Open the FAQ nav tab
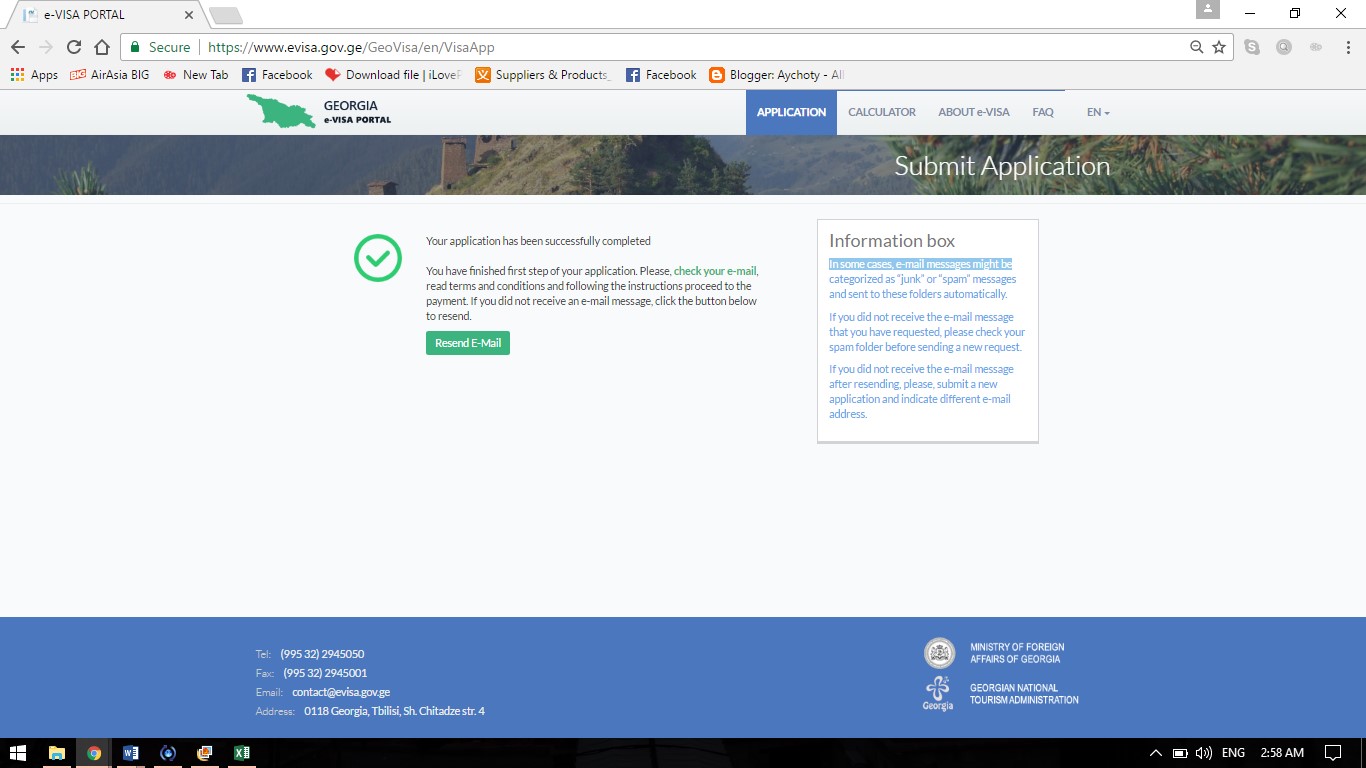This screenshot has height=768, width=1366. tap(1043, 112)
